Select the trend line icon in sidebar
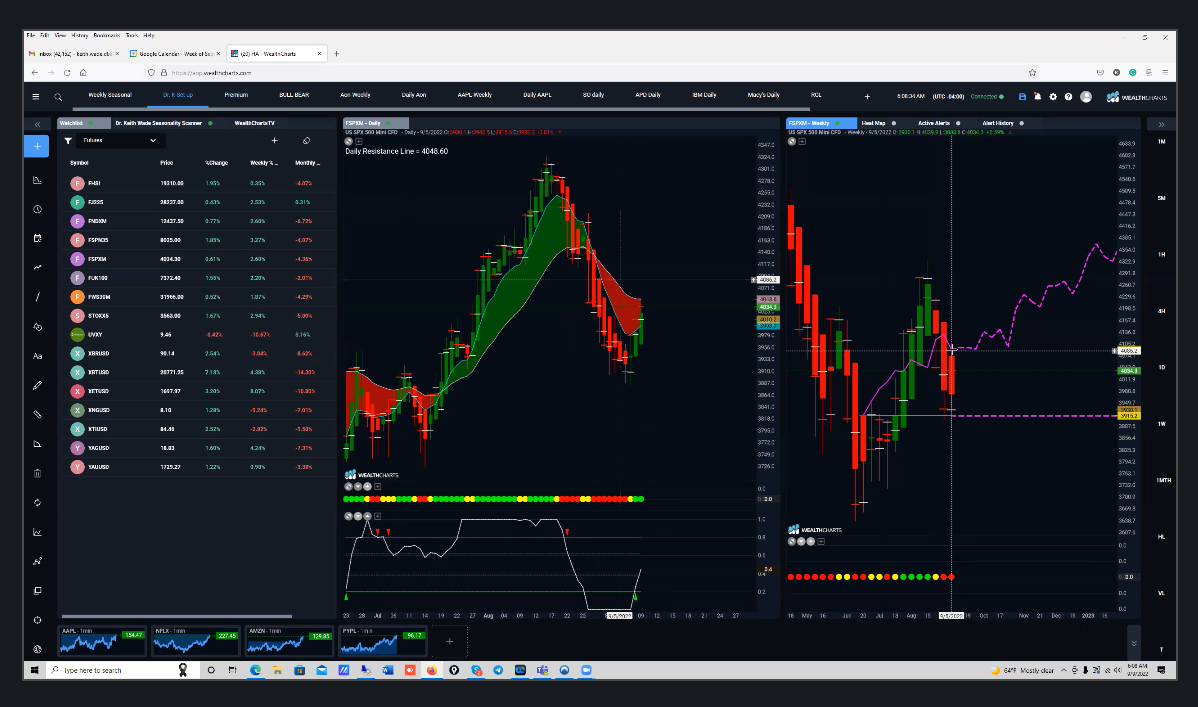Screen dimensions: 1198x707 [x=37, y=268]
